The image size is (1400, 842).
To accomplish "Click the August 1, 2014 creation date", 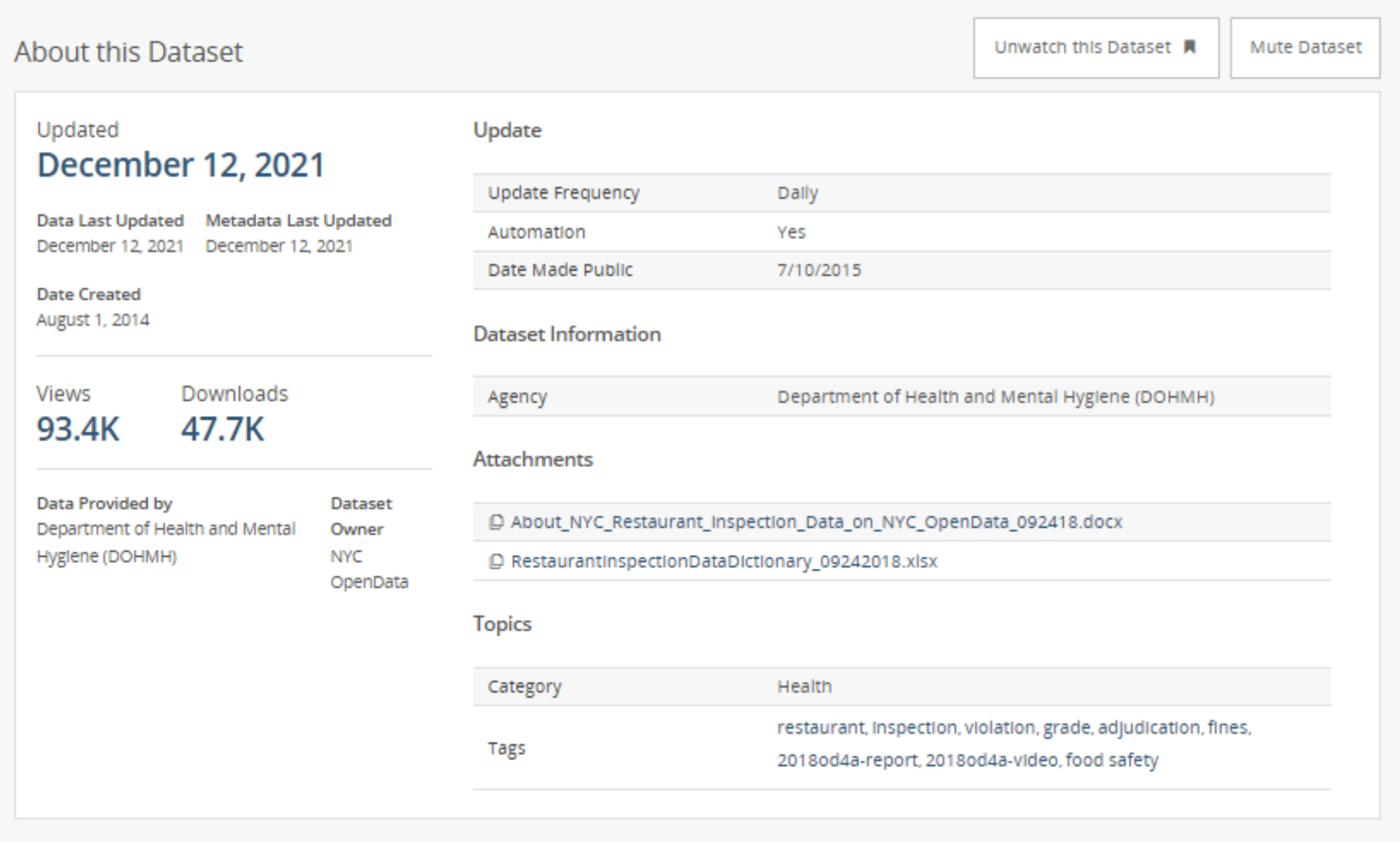I will (93, 320).
